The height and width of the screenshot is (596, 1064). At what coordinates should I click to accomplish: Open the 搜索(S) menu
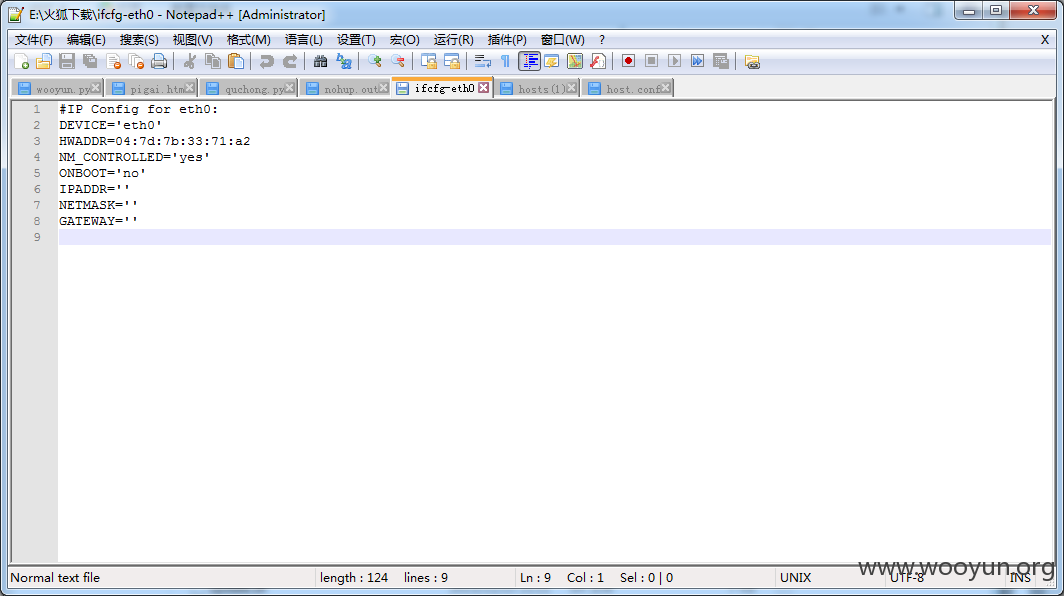tap(138, 40)
